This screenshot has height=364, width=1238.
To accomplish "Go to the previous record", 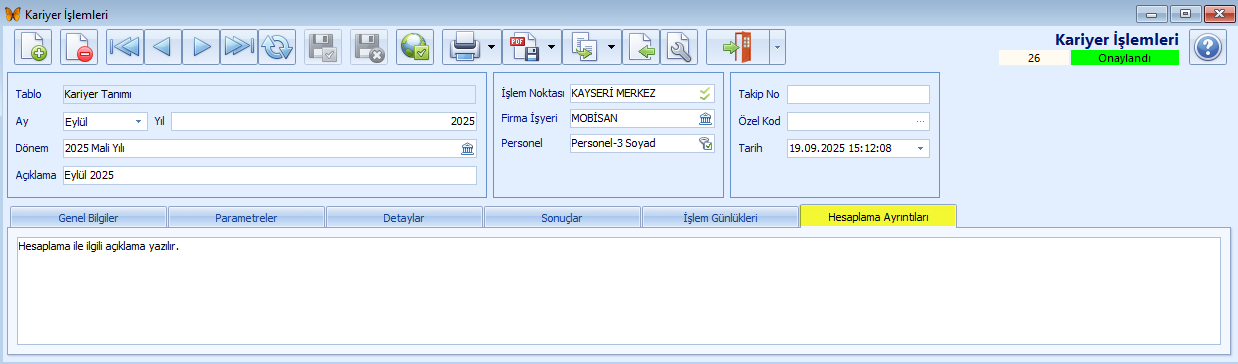I will pyautogui.click(x=163, y=47).
